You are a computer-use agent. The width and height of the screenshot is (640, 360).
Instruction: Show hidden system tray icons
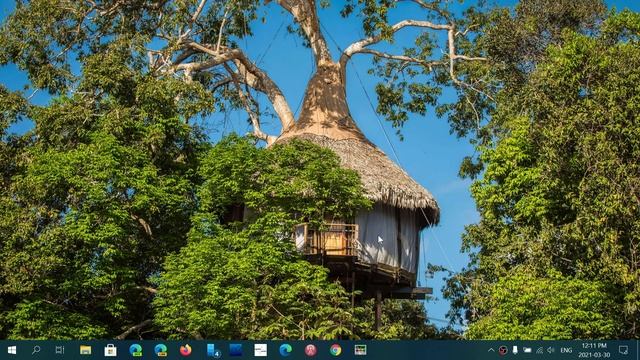click(491, 350)
